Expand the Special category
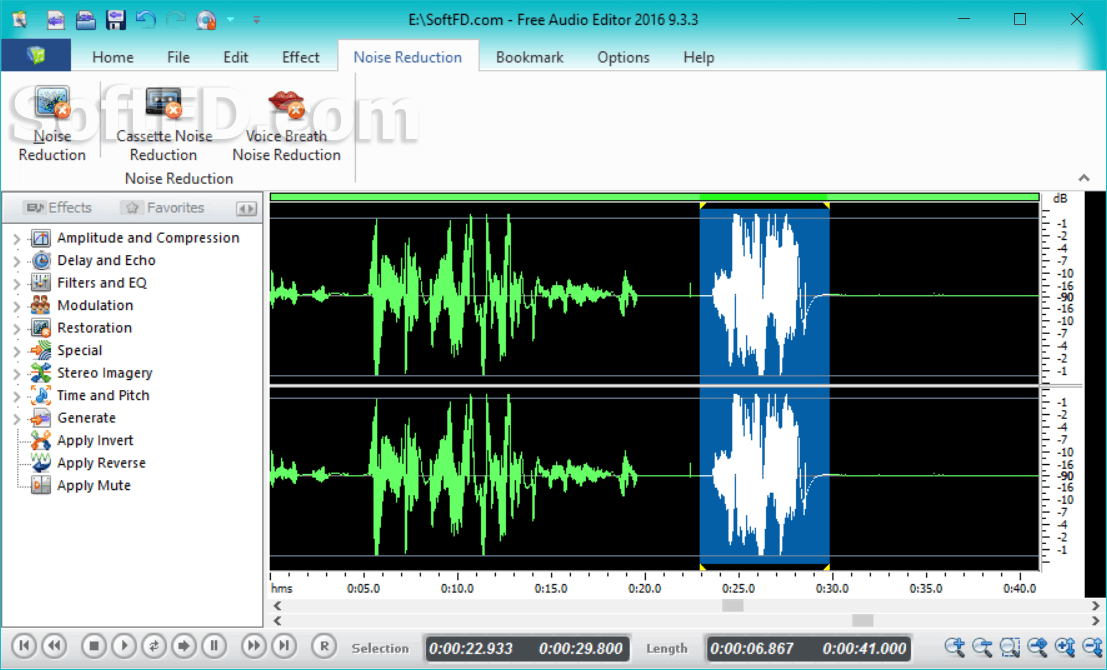 pos(17,352)
